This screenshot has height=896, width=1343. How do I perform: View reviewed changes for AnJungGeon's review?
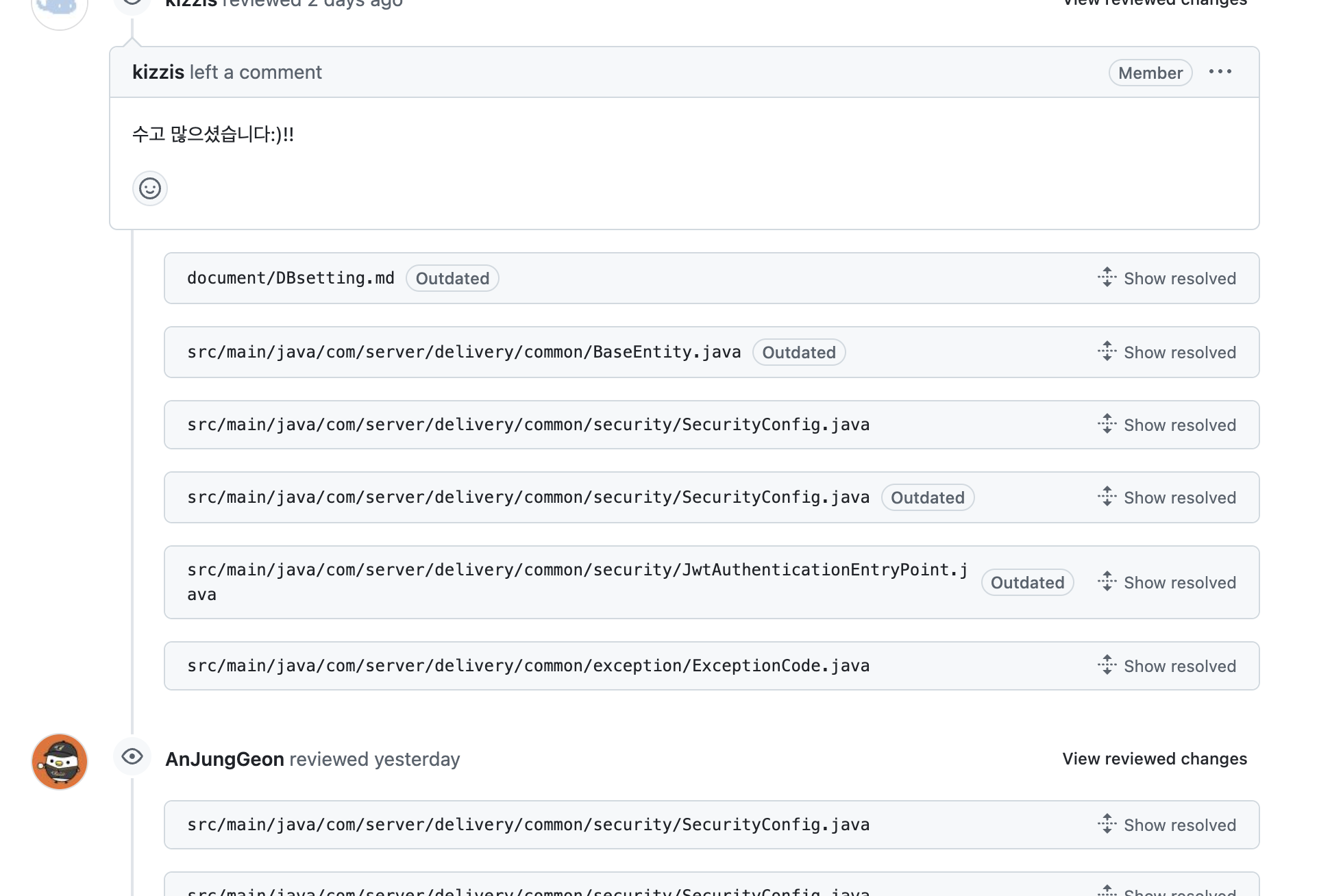tap(1154, 759)
